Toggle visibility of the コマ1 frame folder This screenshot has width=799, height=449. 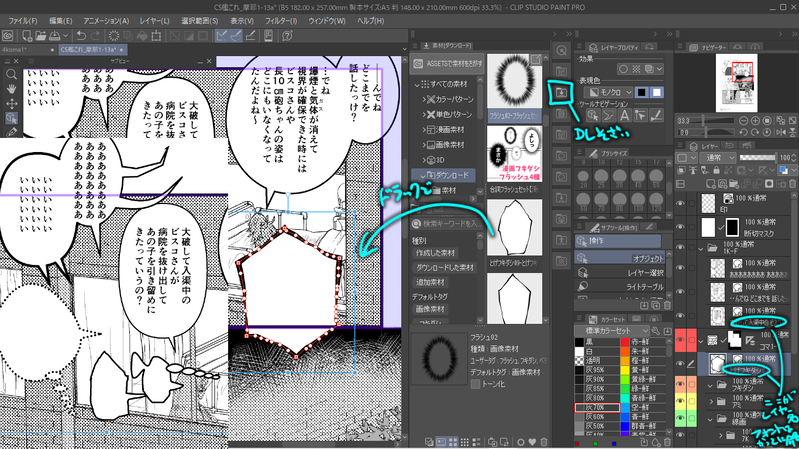coord(680,340)
